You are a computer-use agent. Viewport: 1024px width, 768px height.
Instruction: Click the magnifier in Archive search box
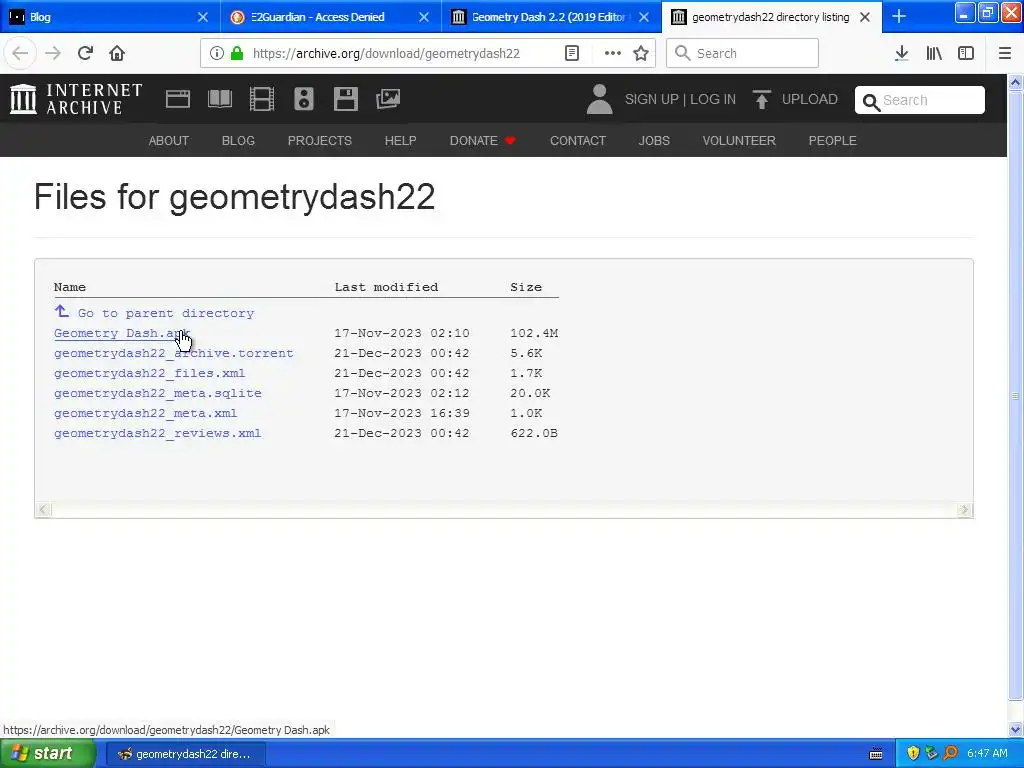871,103
